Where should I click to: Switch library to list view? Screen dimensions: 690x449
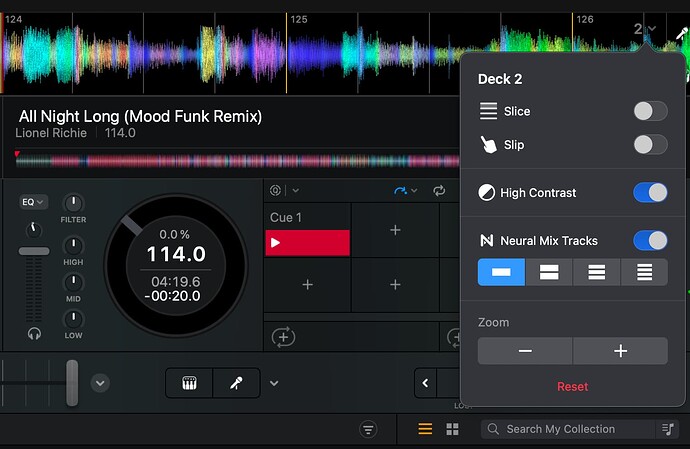click(x=425, y=429)
